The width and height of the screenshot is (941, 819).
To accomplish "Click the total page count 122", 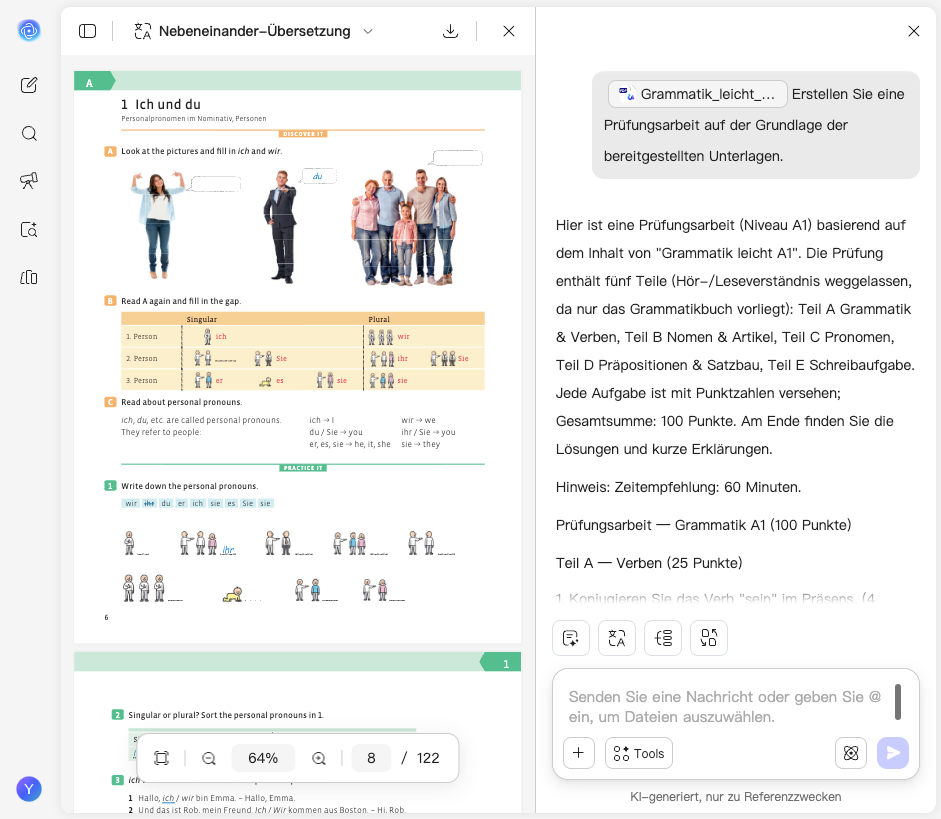I will tap(428, 758).
